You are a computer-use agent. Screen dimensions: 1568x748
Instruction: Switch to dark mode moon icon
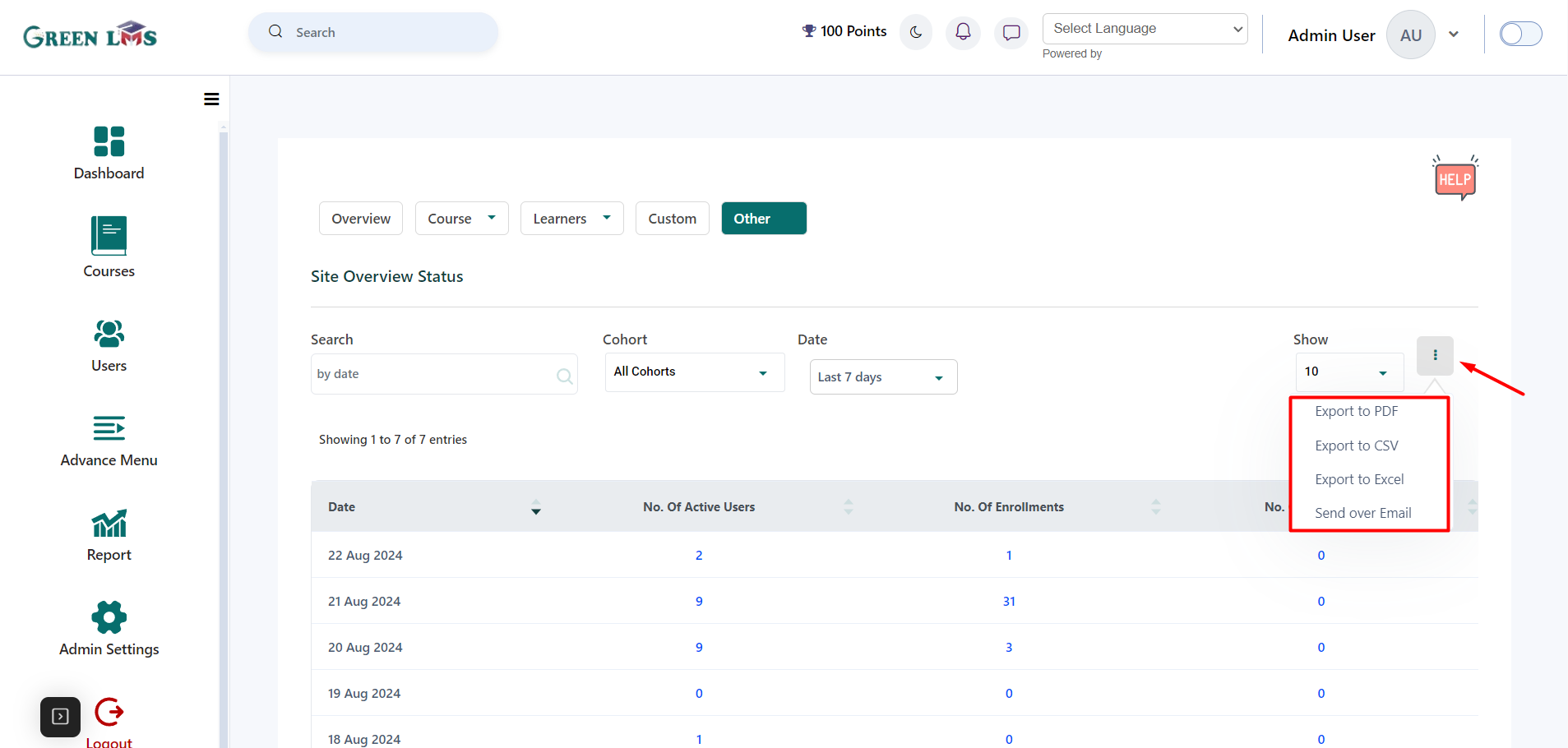916,33
